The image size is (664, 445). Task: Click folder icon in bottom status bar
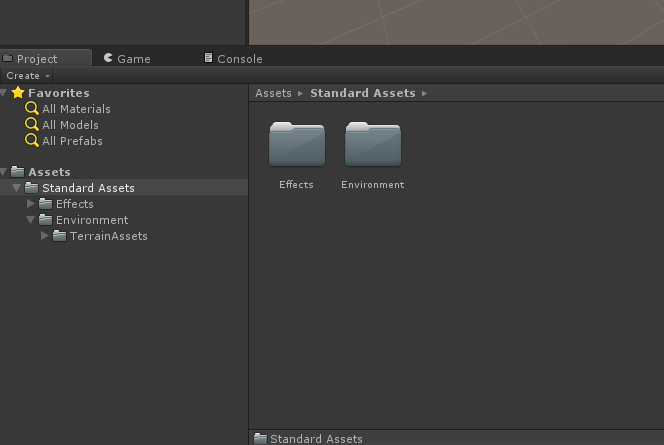260,438
